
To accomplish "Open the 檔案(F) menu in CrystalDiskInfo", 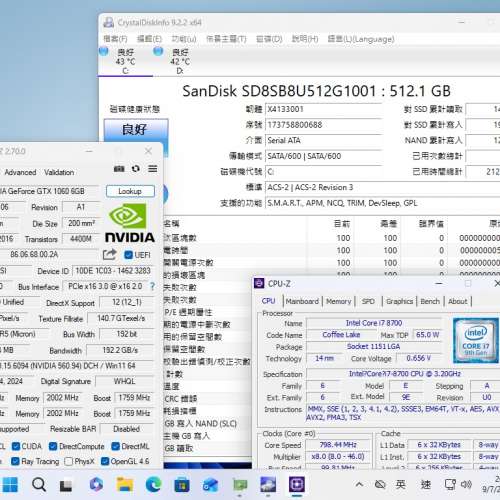I will [x=115, y=39].
